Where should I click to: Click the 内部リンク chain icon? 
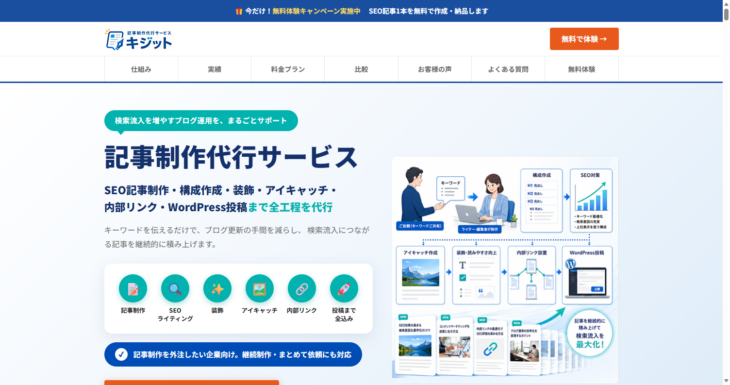point(302,289)
